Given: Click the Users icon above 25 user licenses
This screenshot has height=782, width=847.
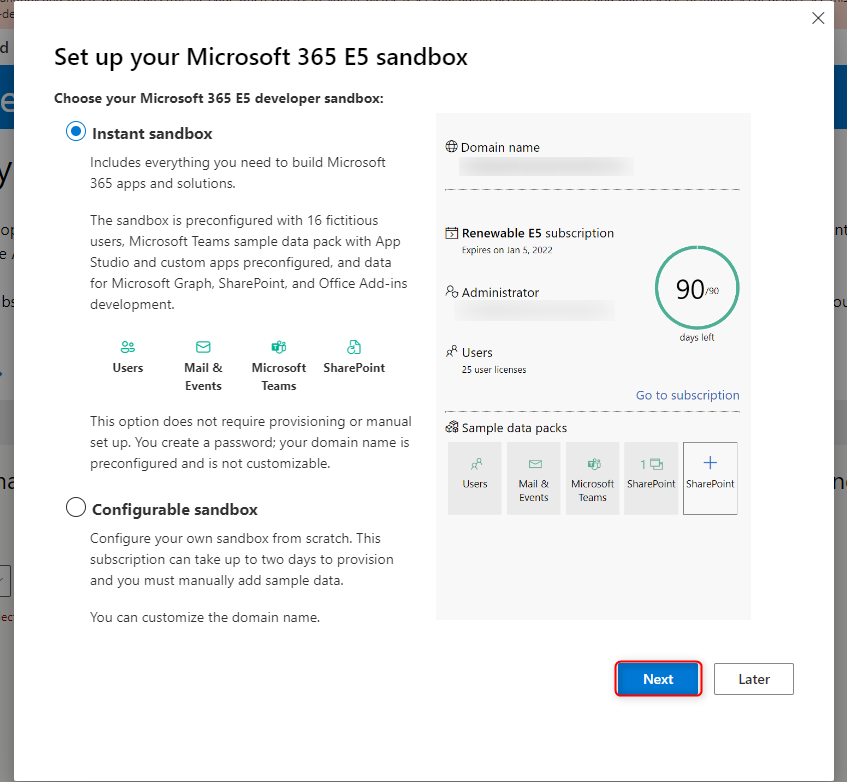Looking at the screenshot, I should tap(452, 352).
